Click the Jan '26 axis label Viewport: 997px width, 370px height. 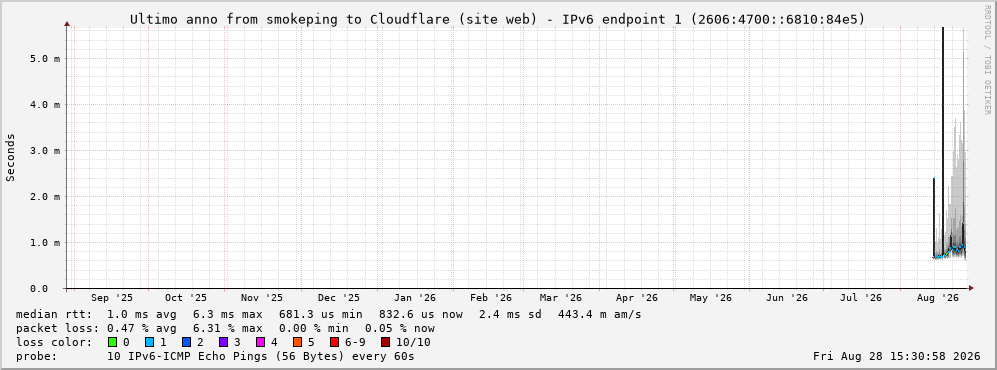415,298
